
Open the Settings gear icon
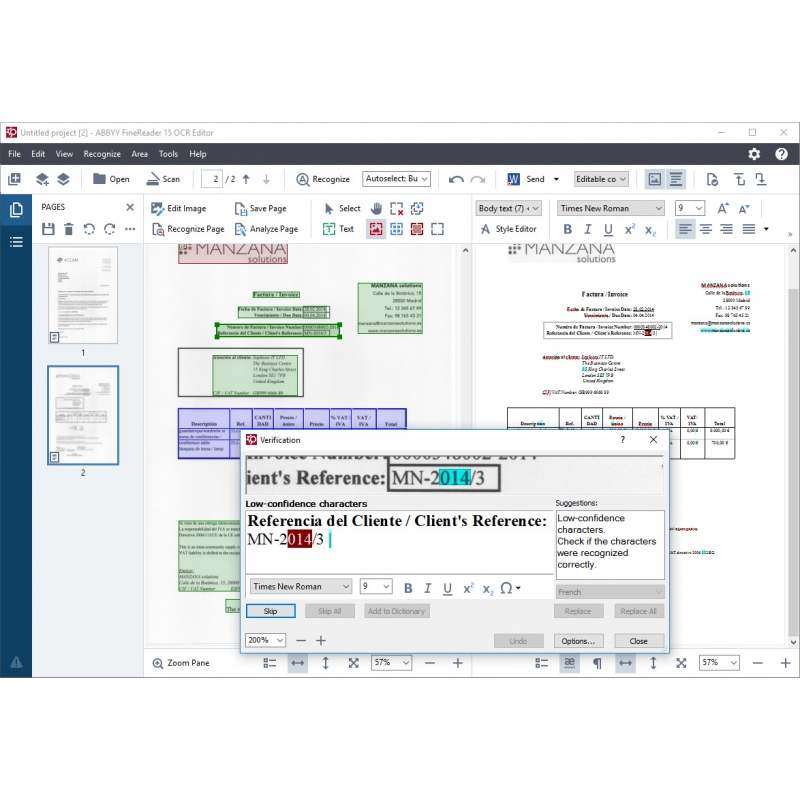coord(754,154)
